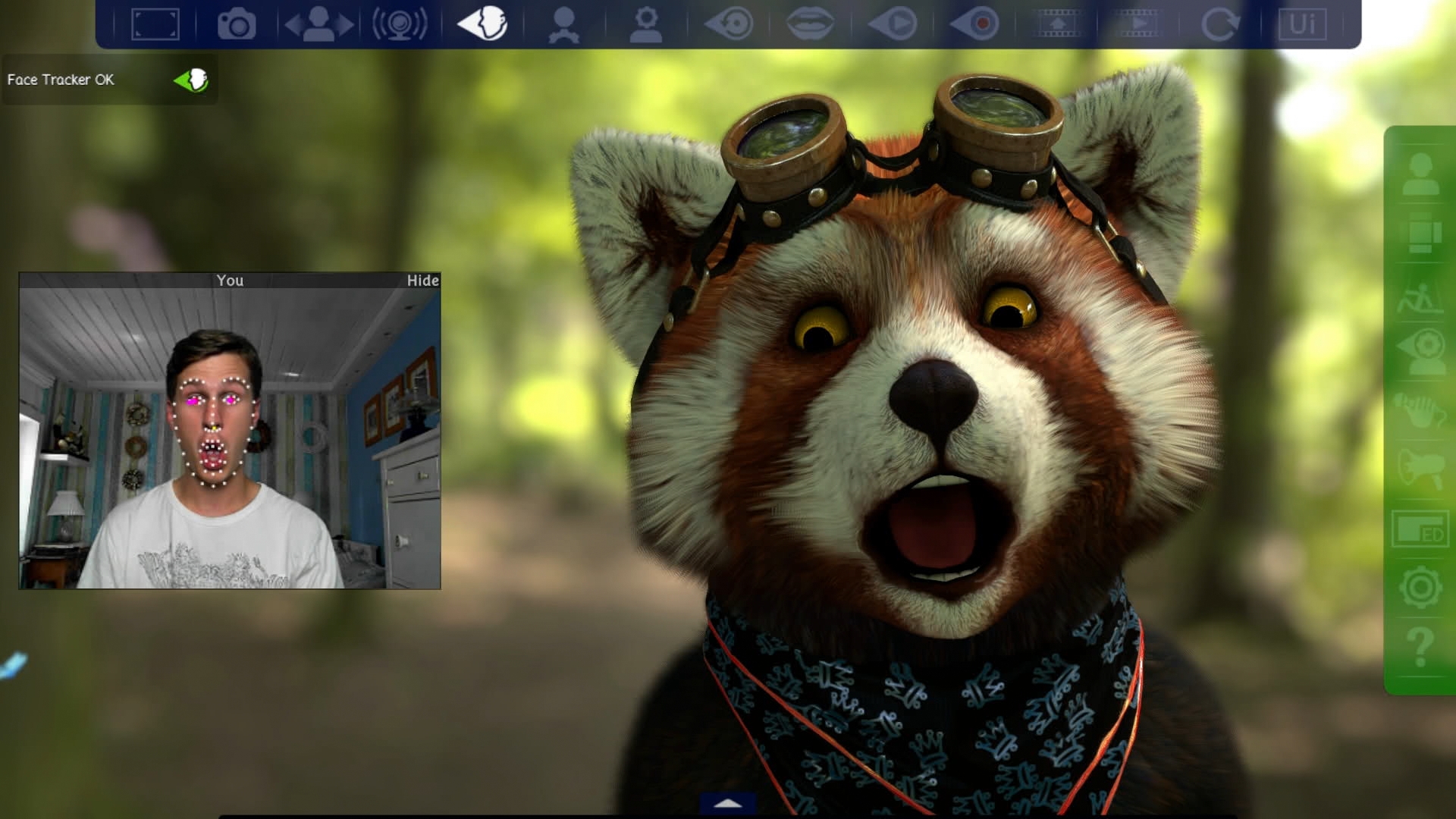
Task: Toggle the lip sync lips icon
Action: (810, 24)
